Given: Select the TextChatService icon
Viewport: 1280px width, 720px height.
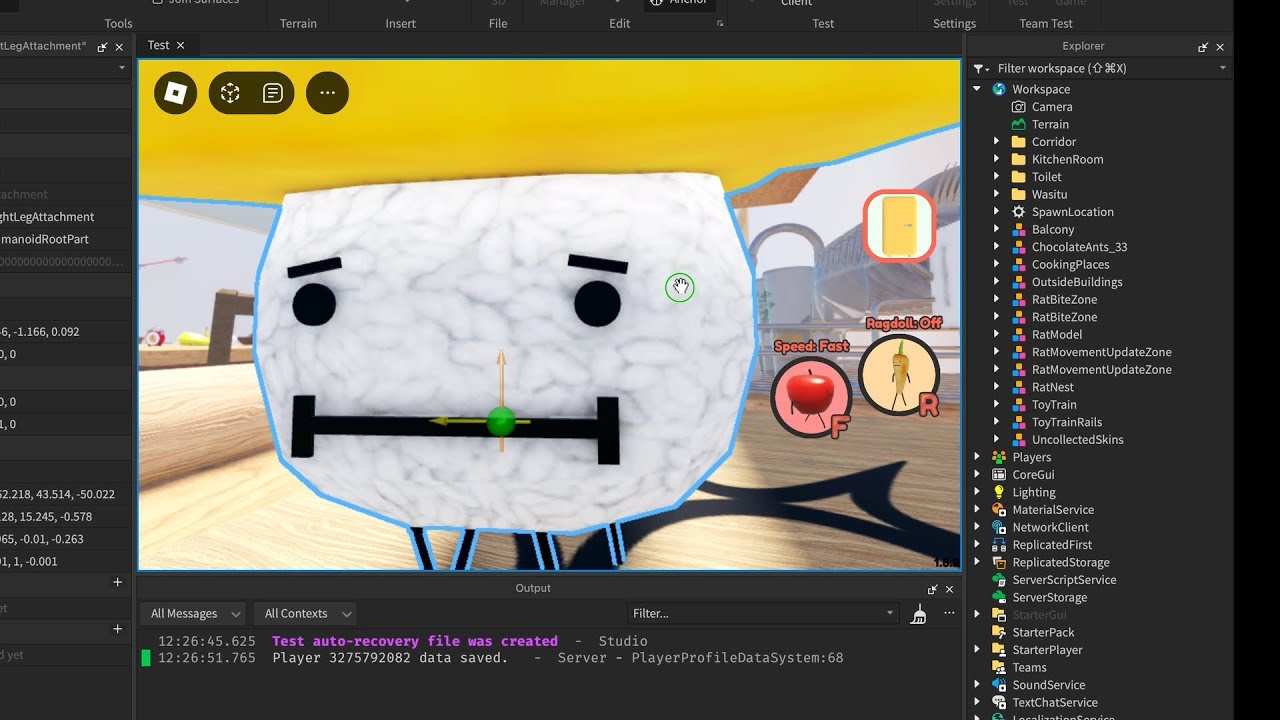Looking at the screenshot, I should click(998, 702).
